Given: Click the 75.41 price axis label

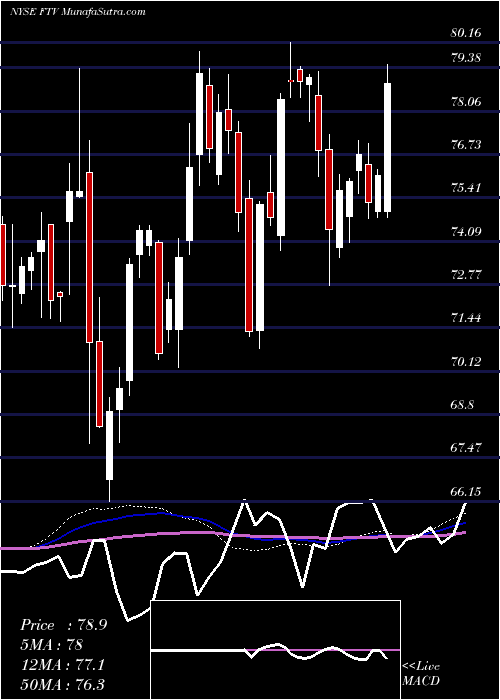Looking at the screenshot, I should [467, 188].
